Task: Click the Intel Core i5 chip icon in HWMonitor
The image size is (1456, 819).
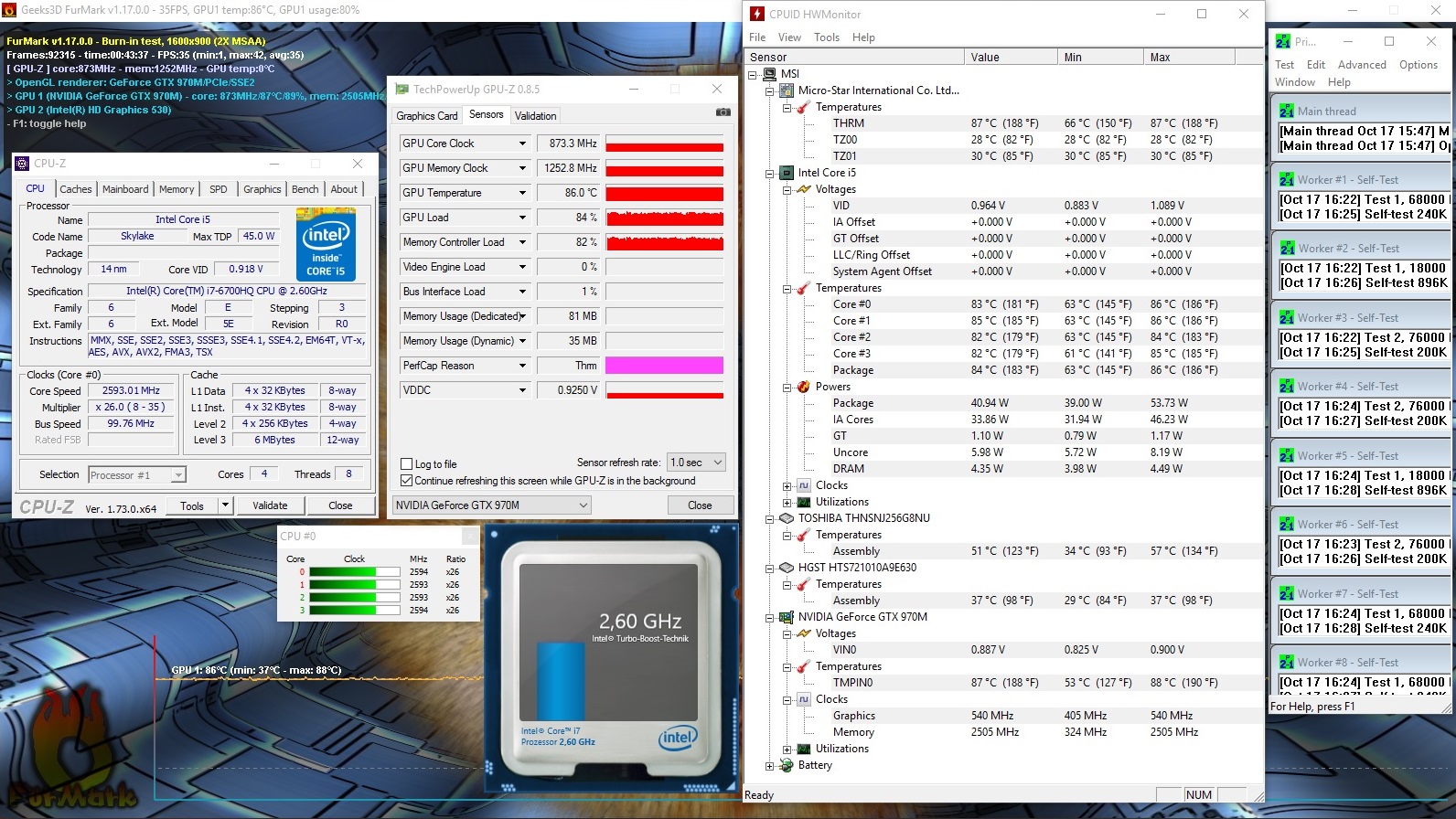Action: click(x=787, y=173)
